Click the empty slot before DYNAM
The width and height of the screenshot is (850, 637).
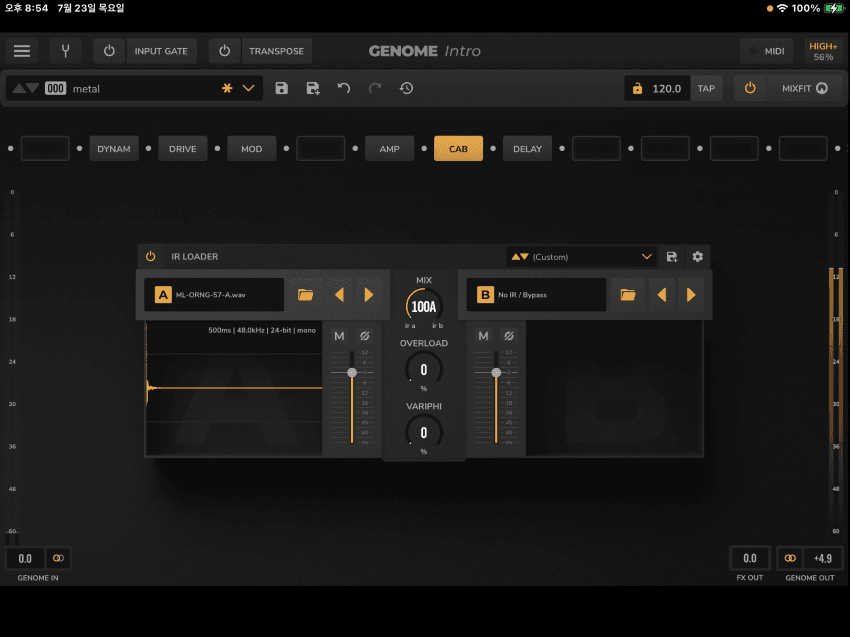(x=45, y=149)
